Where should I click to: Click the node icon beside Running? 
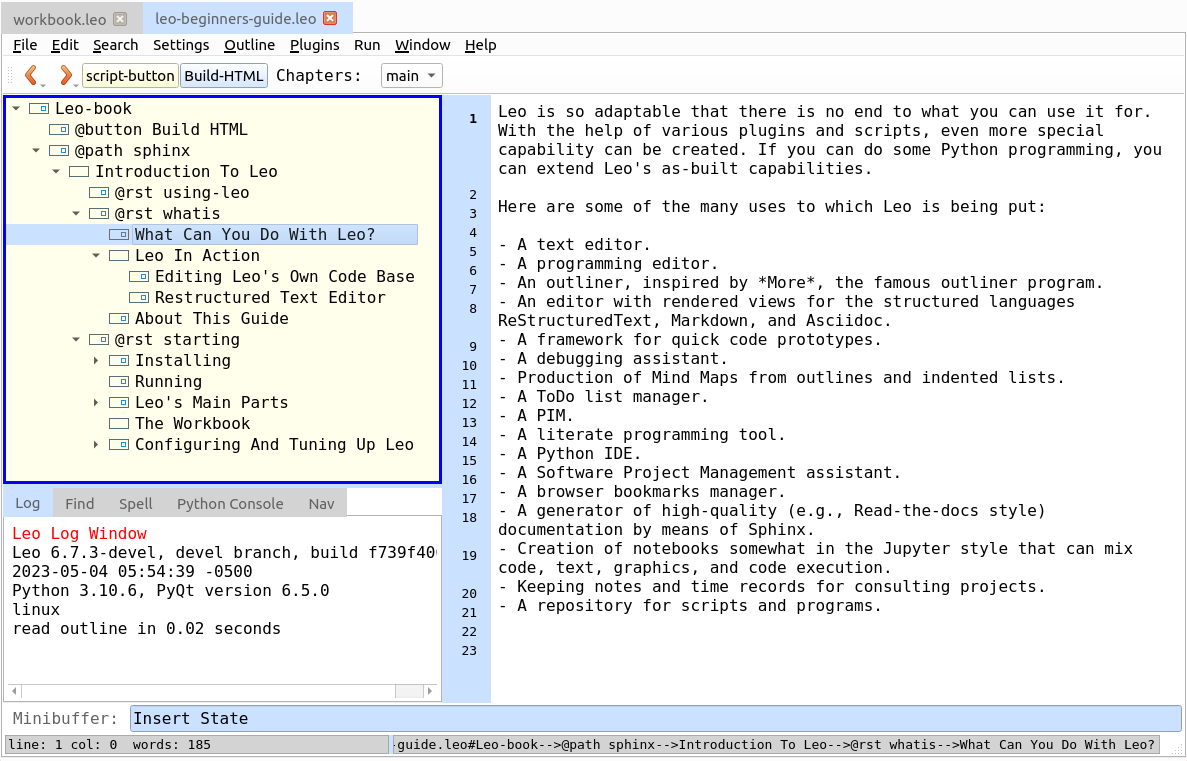(119, 382)
